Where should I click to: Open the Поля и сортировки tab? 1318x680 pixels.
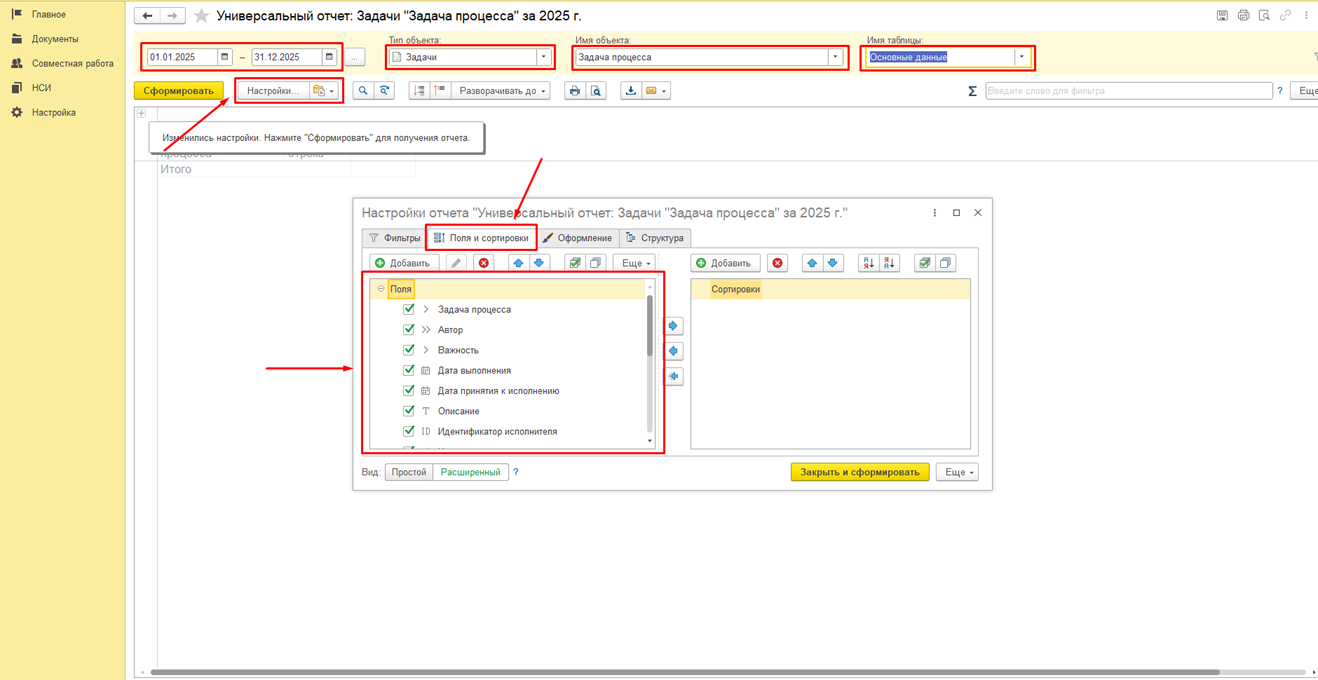481,238
